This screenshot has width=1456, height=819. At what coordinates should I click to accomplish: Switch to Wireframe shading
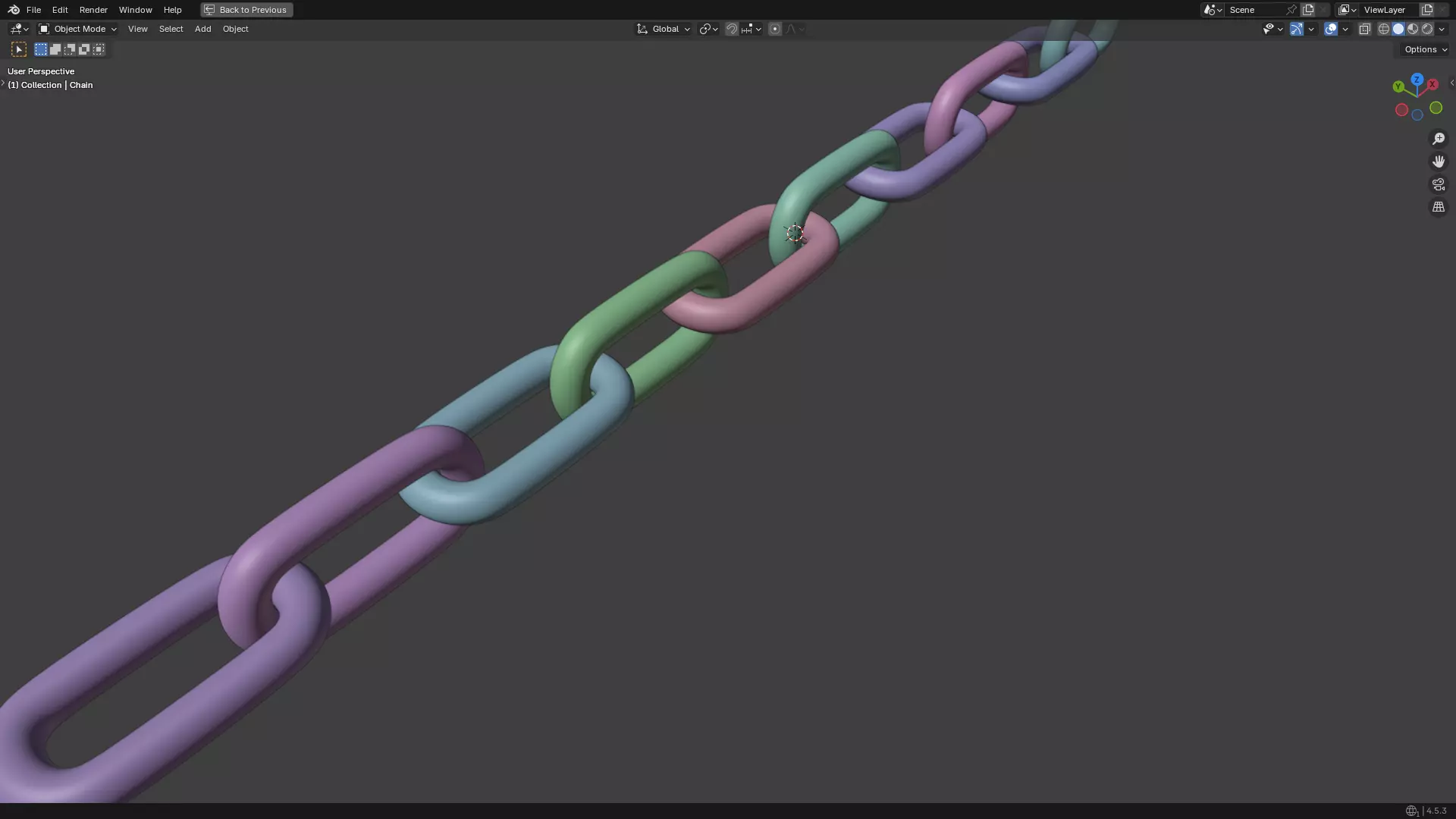(1384, 29)
